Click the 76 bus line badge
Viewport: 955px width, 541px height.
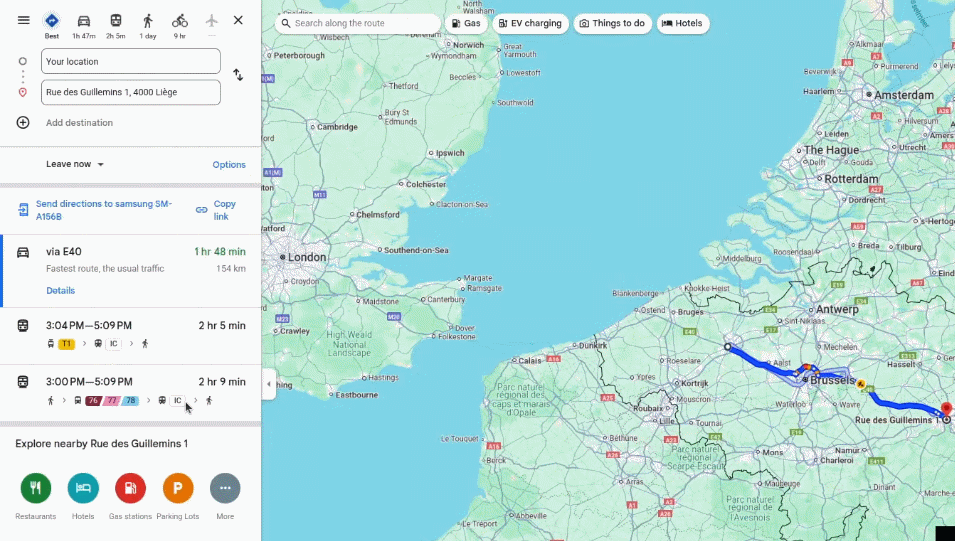[x=93, y=400]
